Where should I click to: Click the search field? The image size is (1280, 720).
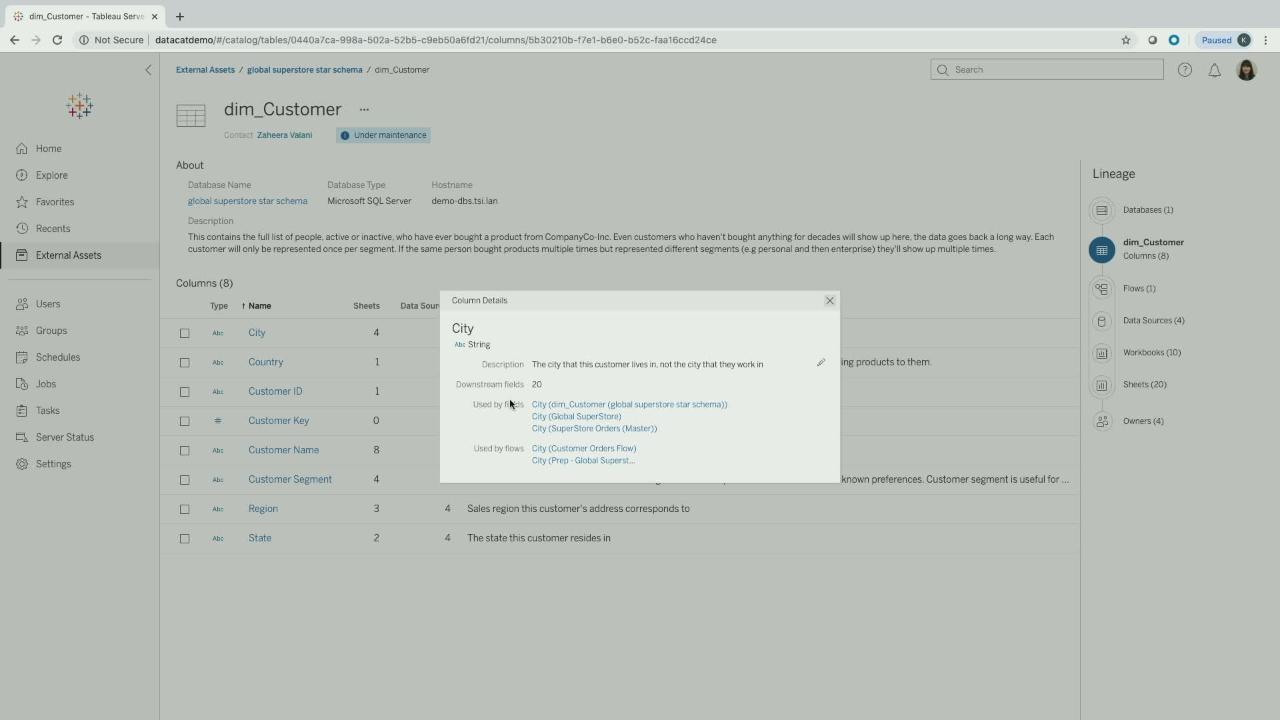coord(1047,70)
